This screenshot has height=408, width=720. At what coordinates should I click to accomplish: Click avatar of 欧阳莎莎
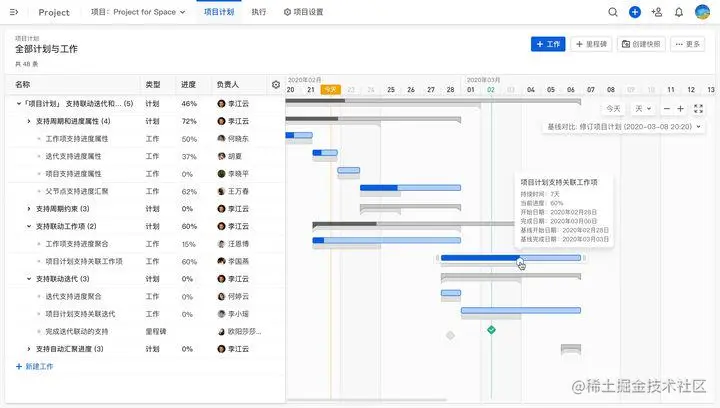click(x=221, y=331)
